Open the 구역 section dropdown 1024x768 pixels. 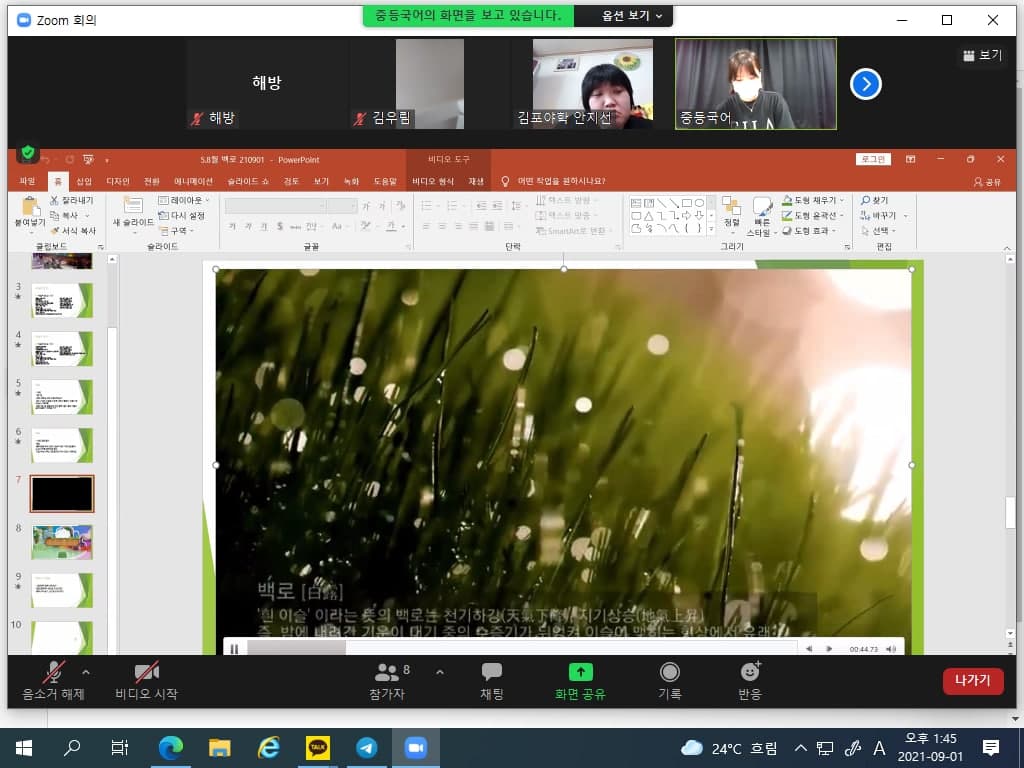point(176,231)
